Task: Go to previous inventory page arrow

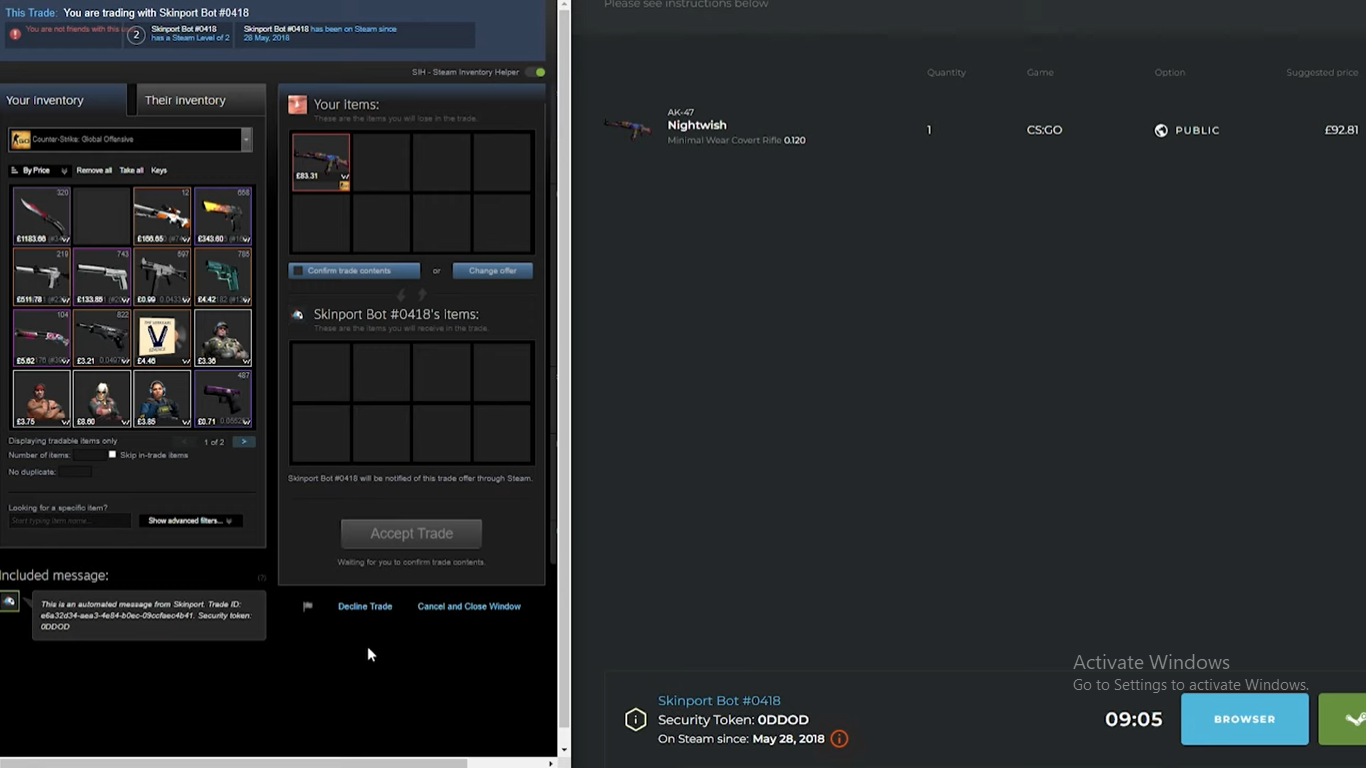Action: [x=183, y=441]
